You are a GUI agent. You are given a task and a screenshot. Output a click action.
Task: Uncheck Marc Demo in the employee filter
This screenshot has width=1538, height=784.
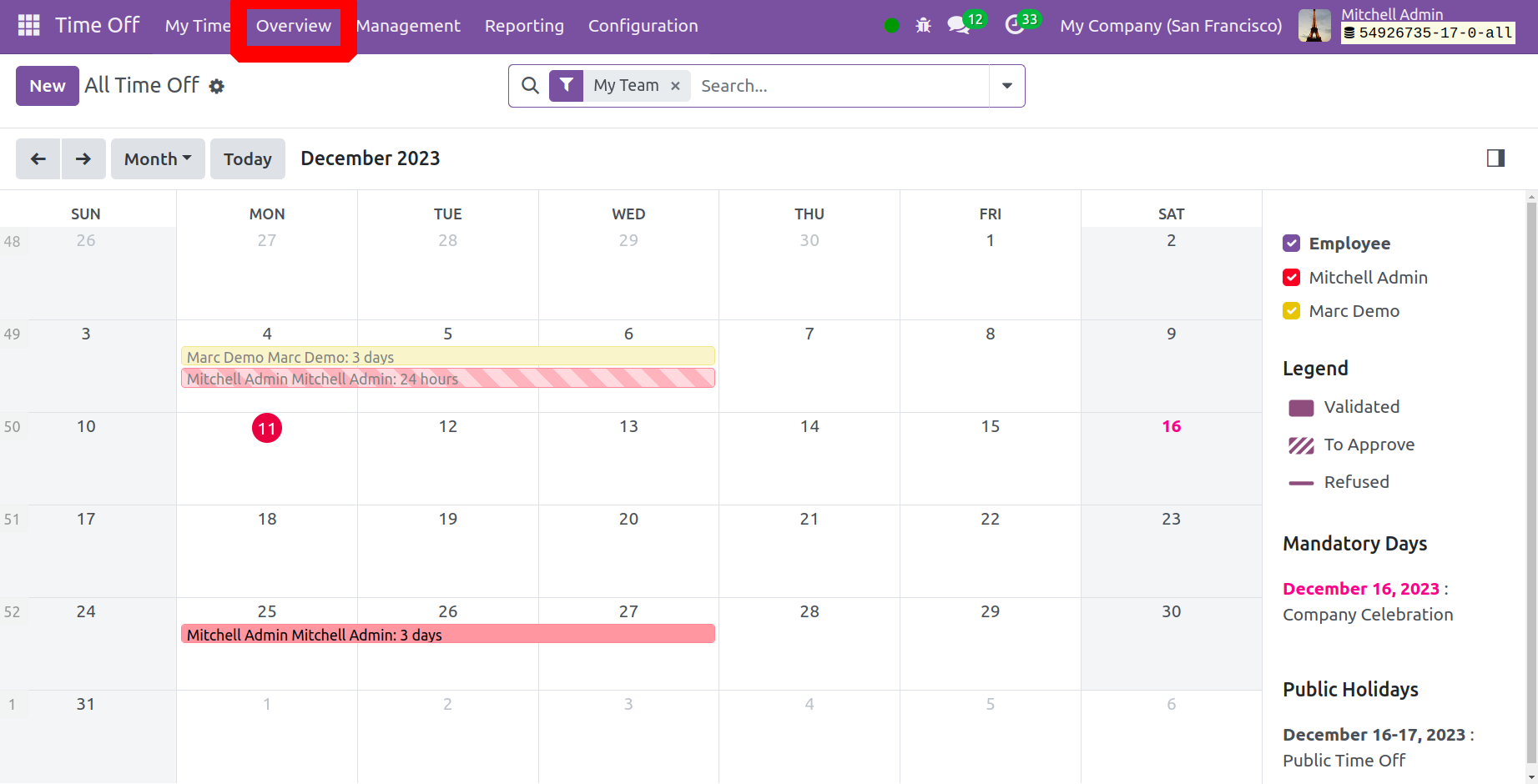[x=1292, y=311]
